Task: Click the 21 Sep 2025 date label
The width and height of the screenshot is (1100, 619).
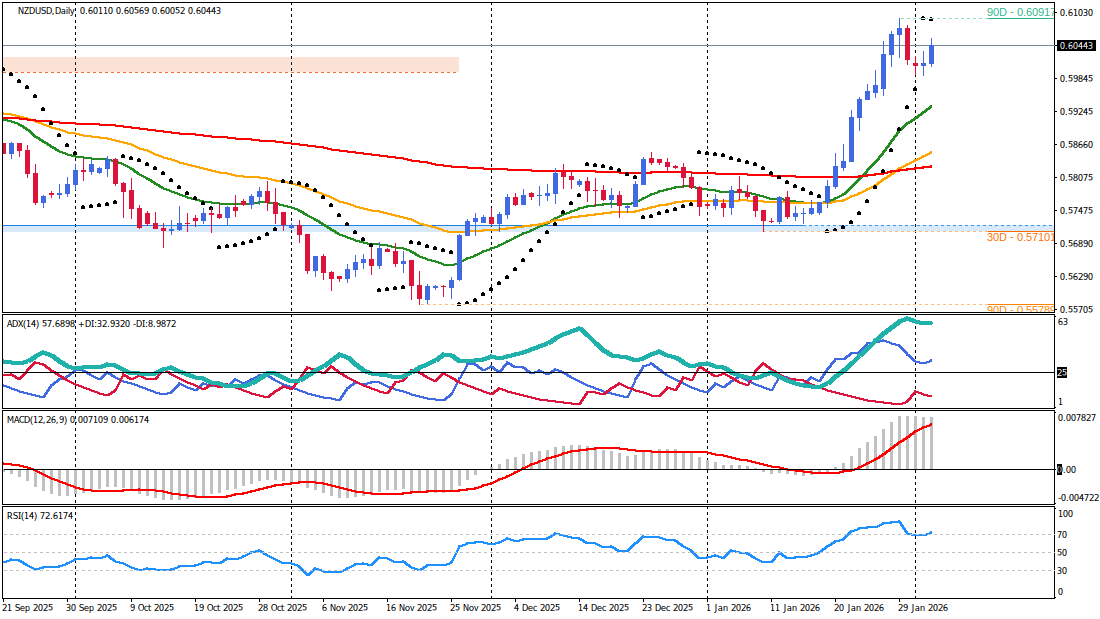Action: [x=28, y=608]
